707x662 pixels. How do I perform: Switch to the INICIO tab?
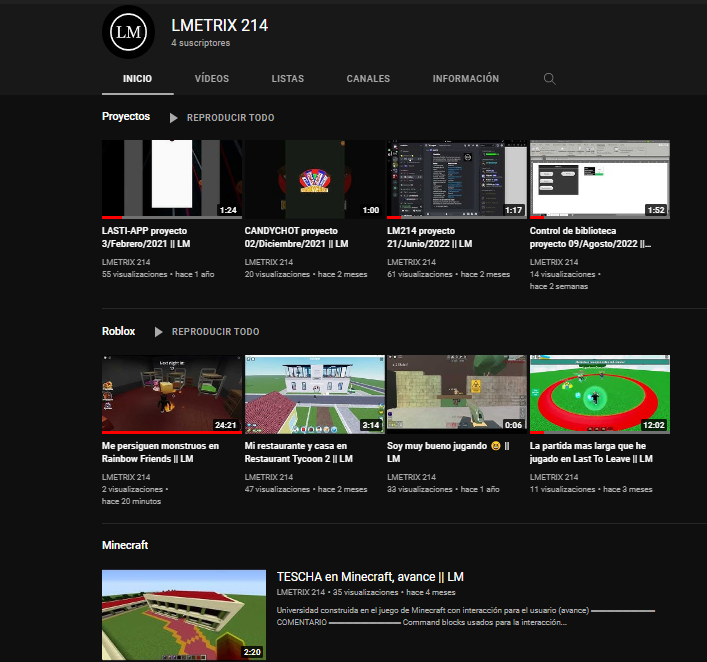pyautogui.click(x=138, y=78)
